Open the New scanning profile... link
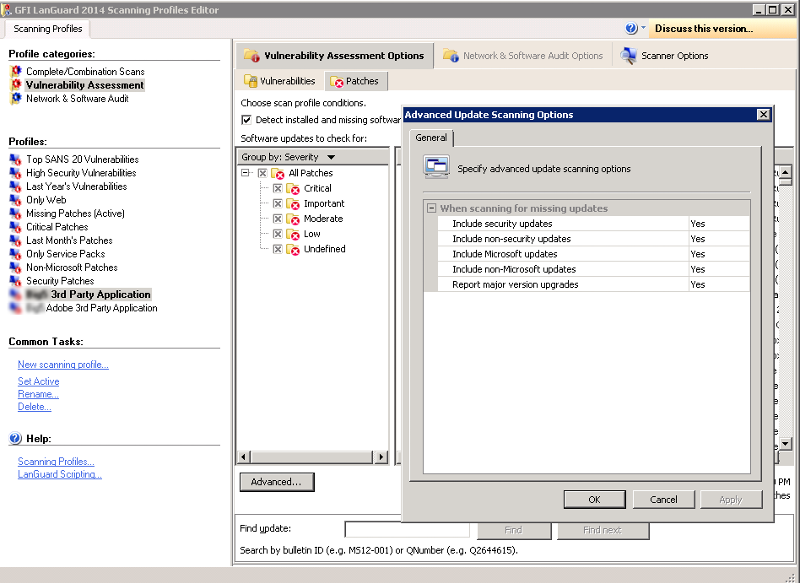Screen dimensions: 800x583 pyautogui.click(x=63, y=365)
